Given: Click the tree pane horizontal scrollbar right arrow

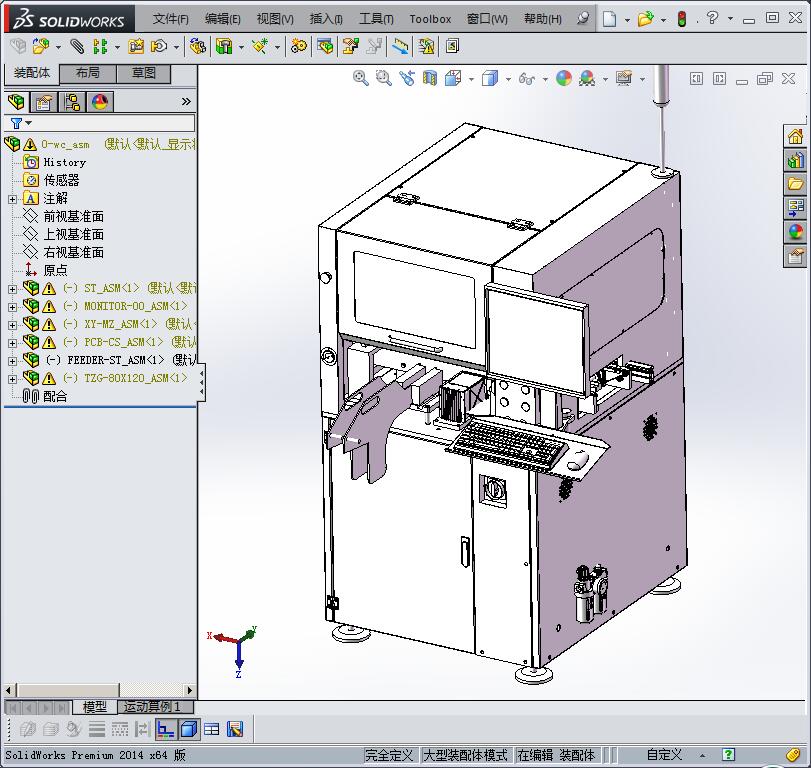Looking at the screenshot, I should (x=190, y=690).
